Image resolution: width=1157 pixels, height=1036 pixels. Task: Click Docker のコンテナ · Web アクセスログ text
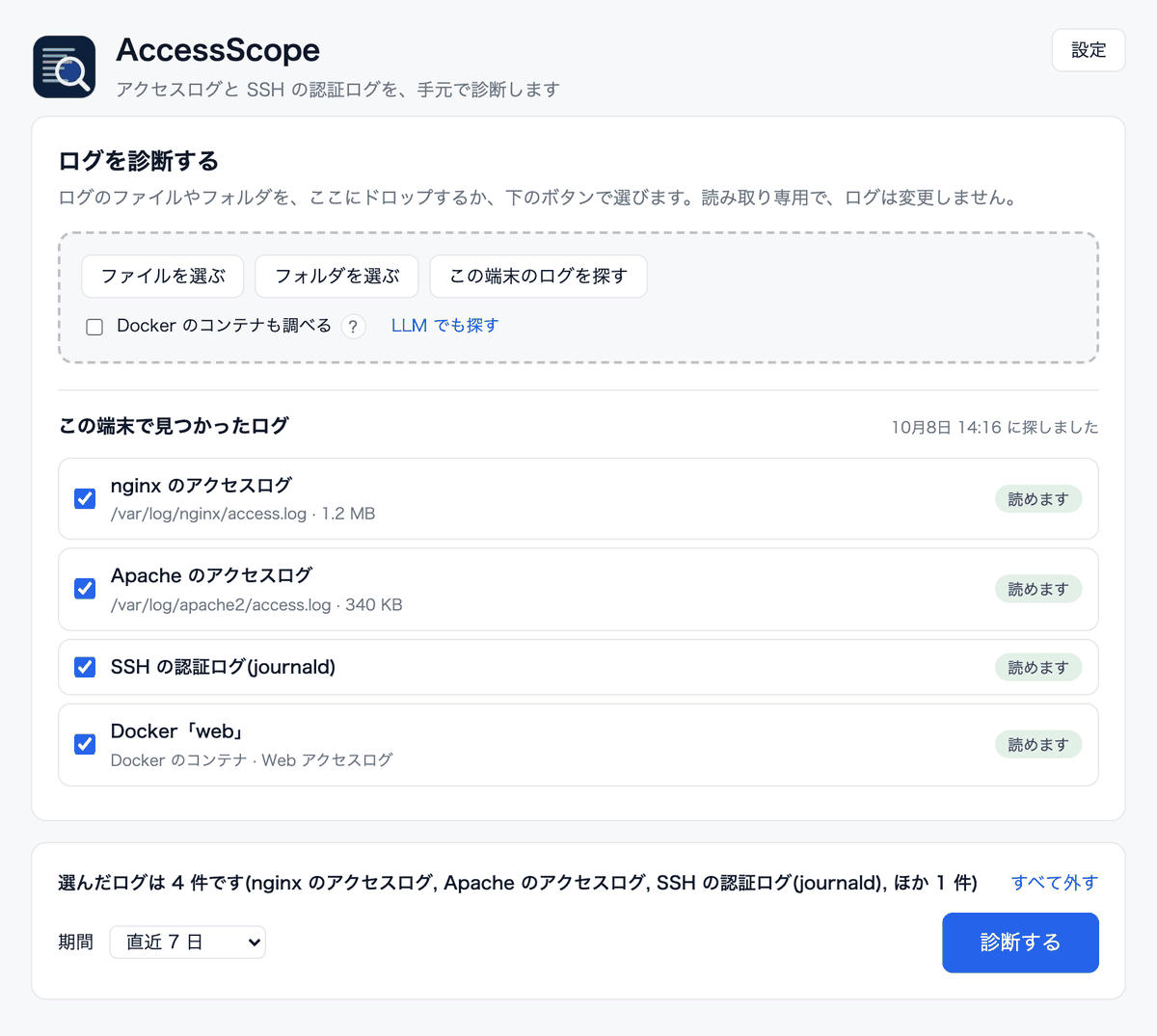coord(252,760)
